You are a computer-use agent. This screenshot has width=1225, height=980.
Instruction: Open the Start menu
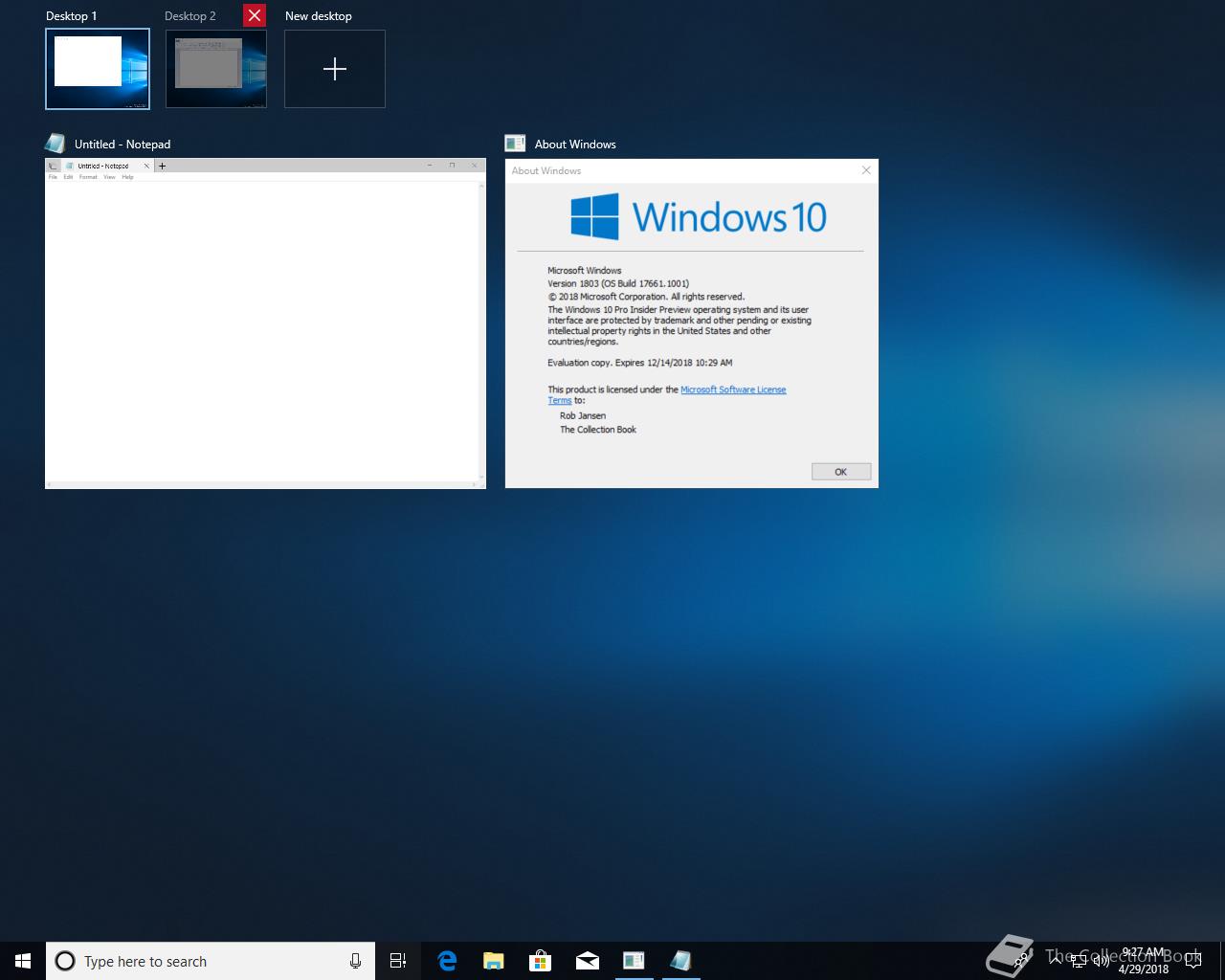click(x=23, y=961)
